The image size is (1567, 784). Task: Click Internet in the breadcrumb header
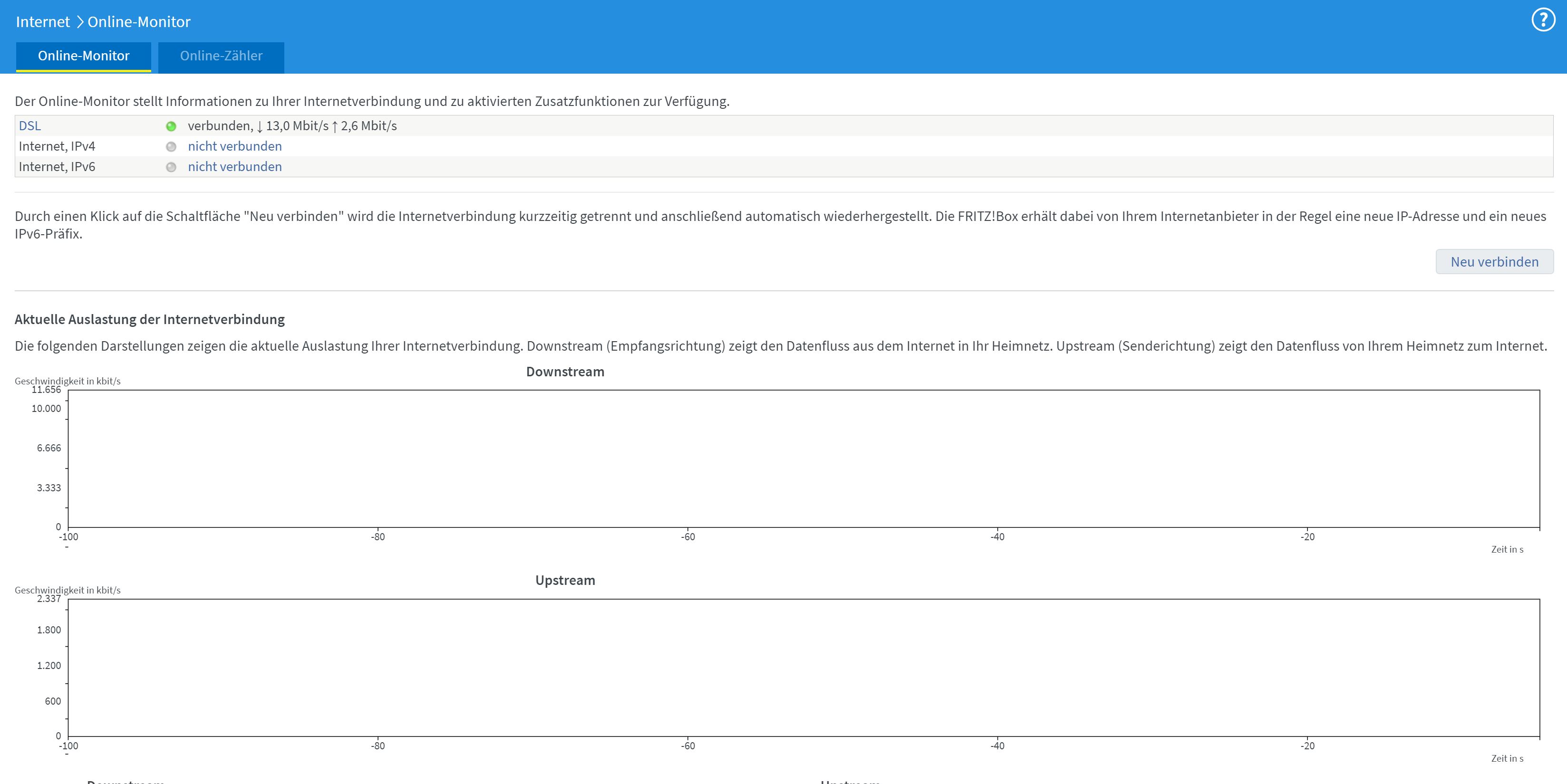click(x=43, y=22)
